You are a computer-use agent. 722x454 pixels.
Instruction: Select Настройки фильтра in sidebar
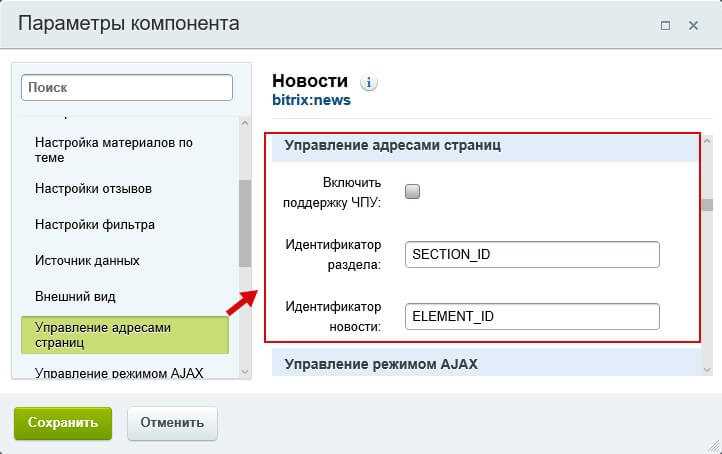pos(95,225)
